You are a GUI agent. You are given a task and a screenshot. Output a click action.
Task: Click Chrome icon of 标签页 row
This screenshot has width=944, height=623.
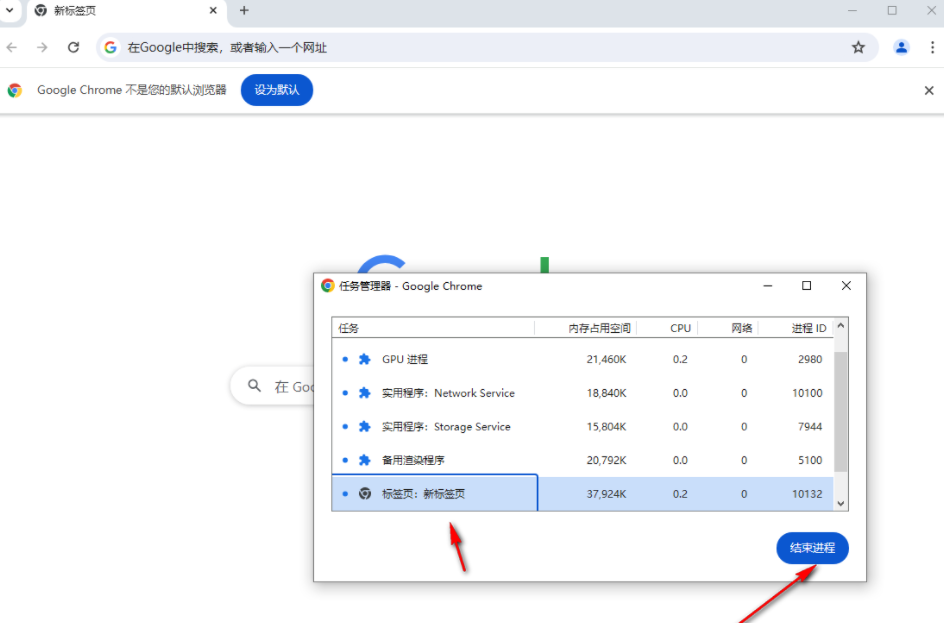[365, 494]
